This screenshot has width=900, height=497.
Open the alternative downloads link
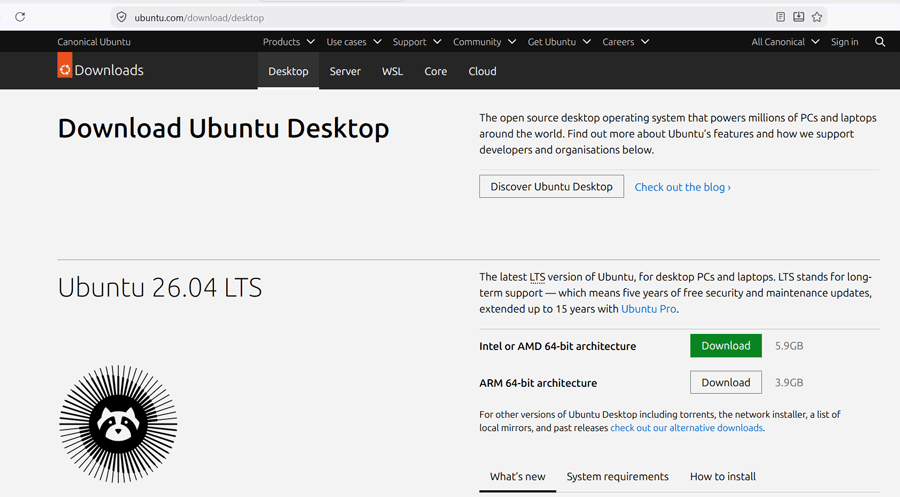(x=686, y=428)
